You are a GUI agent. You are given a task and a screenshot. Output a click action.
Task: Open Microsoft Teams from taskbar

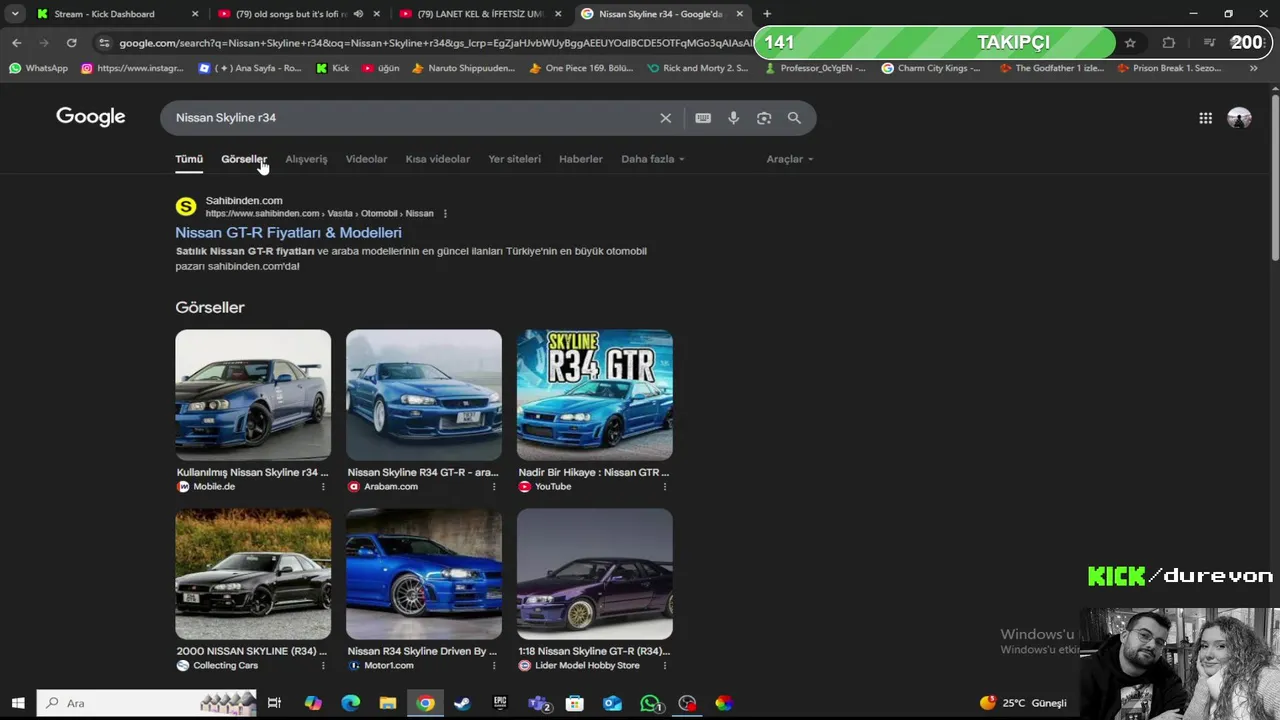point(539,703)
